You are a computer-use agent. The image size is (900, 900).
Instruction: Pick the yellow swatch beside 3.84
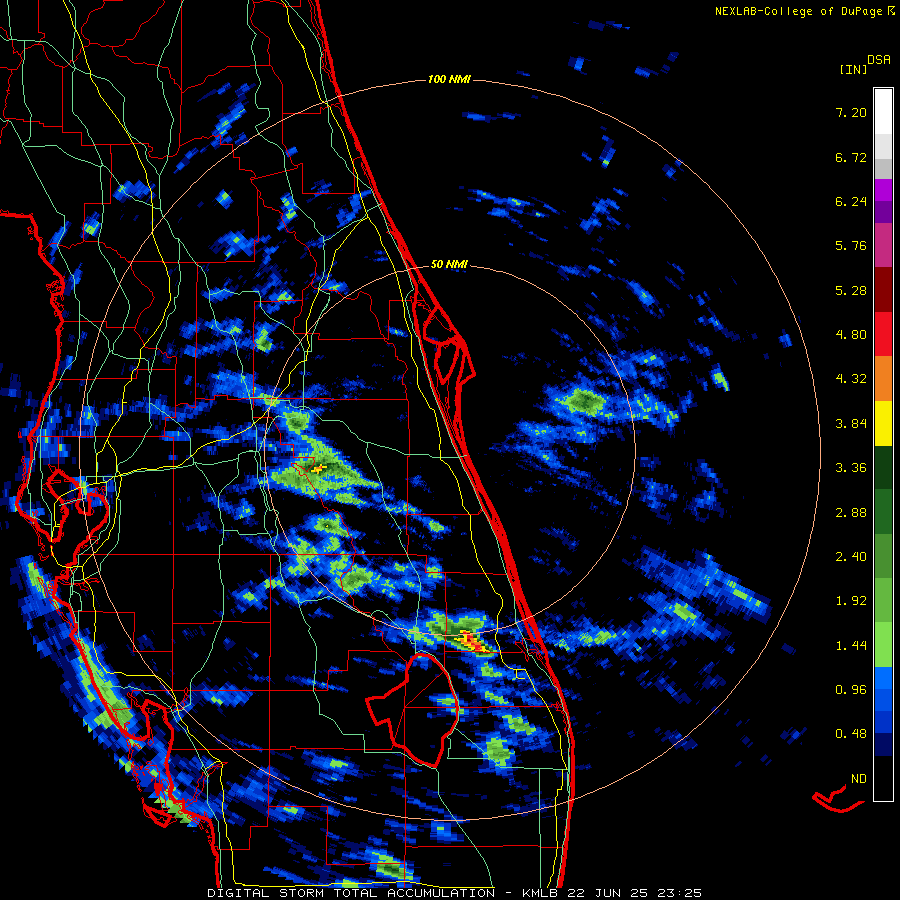coord(883,424)
